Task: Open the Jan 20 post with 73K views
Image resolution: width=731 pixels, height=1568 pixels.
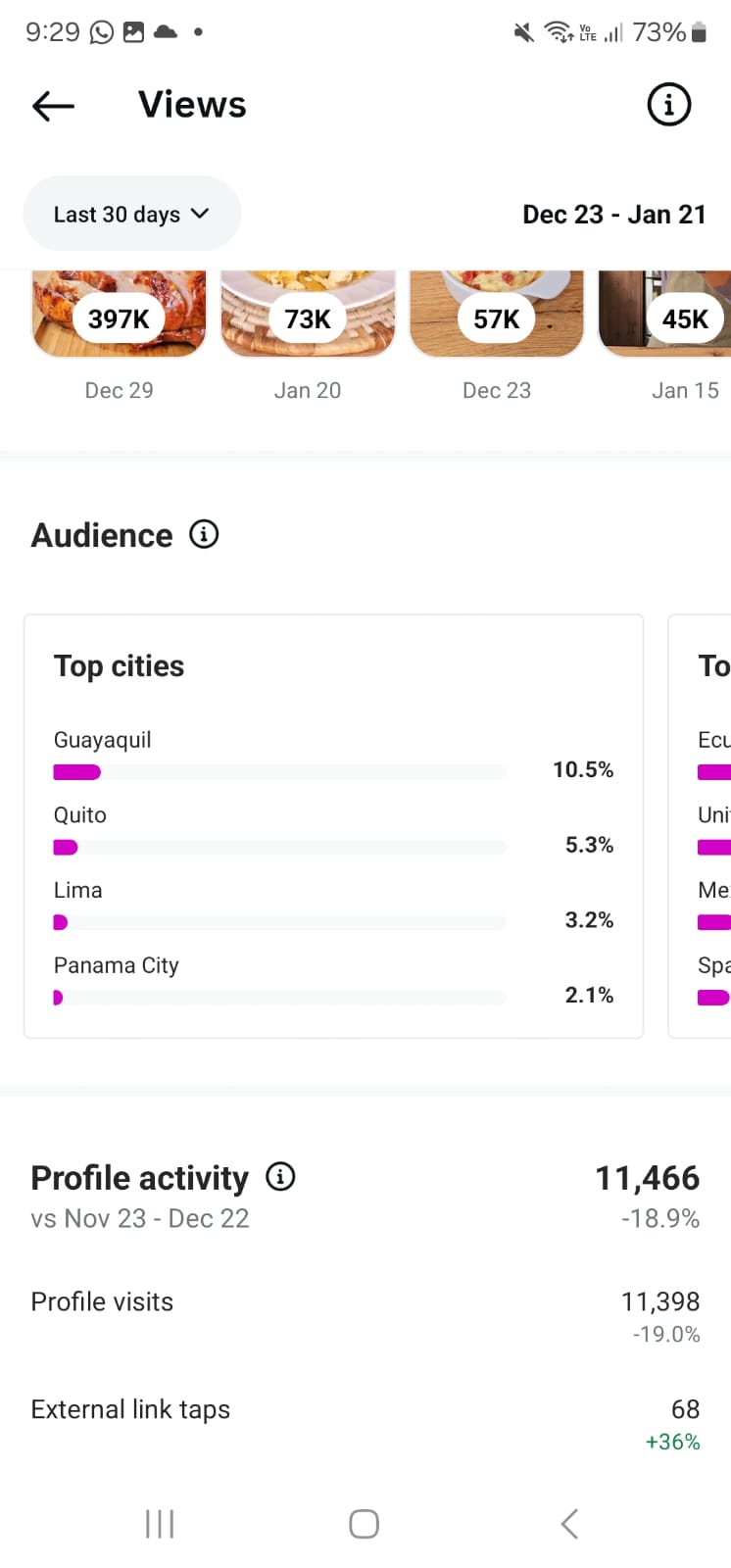Action: click(x=308, y=316)
